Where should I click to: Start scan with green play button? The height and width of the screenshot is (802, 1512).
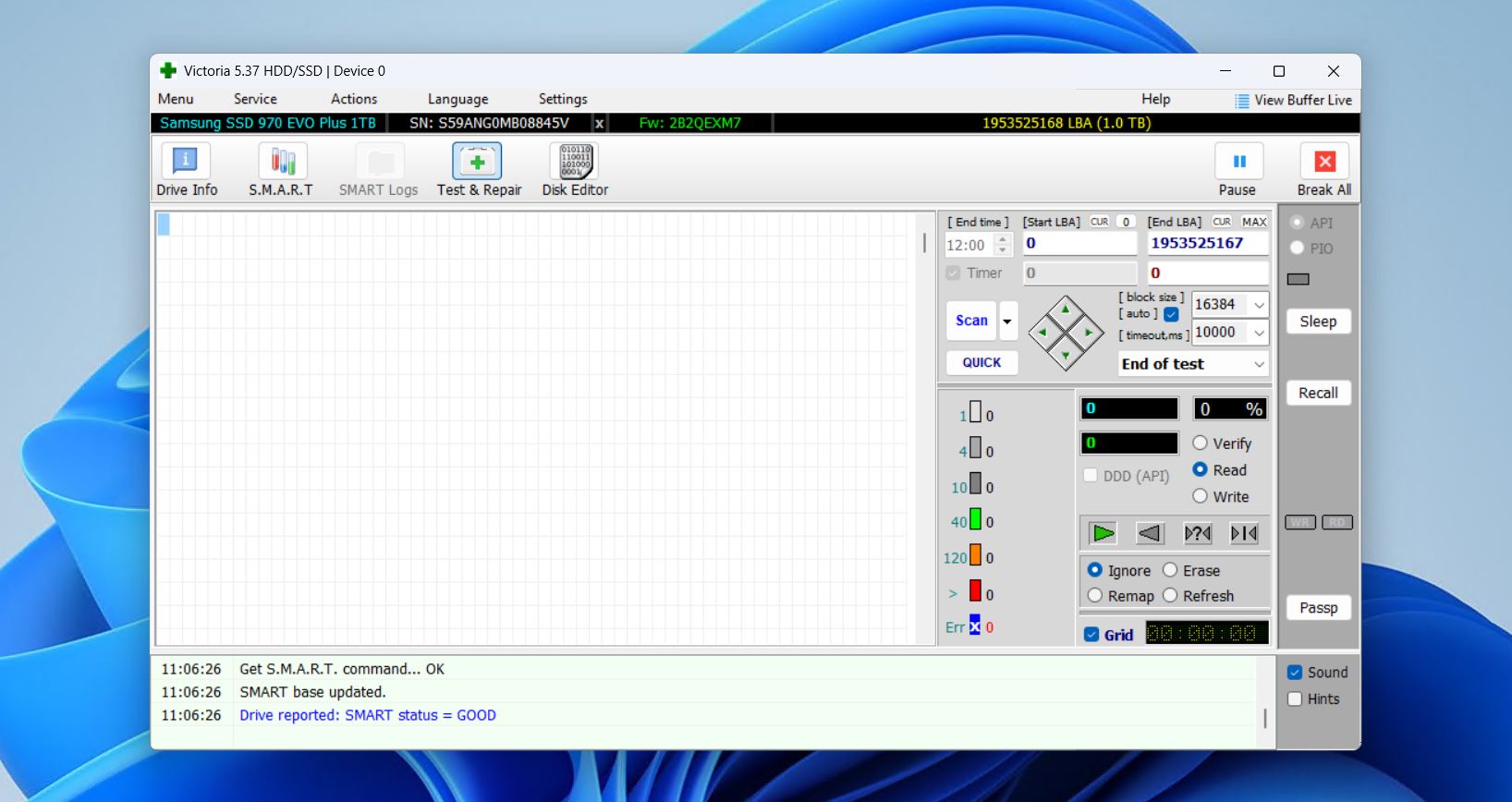(x=1103, y=533)
